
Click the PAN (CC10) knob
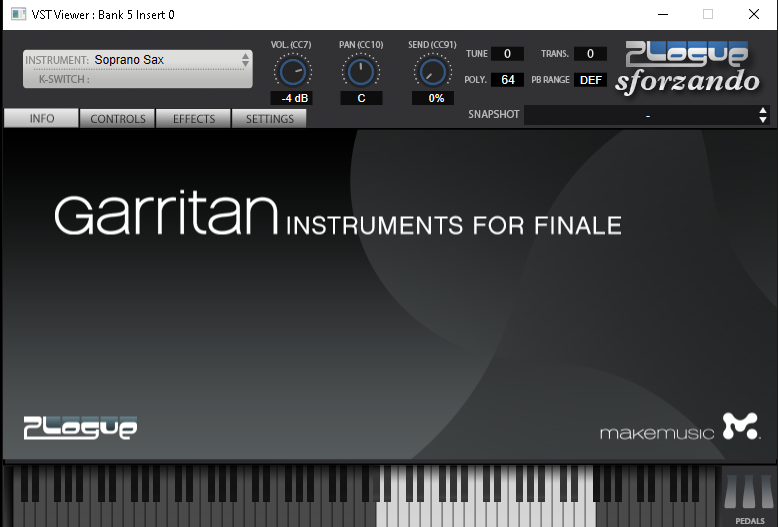click(361, 71)
